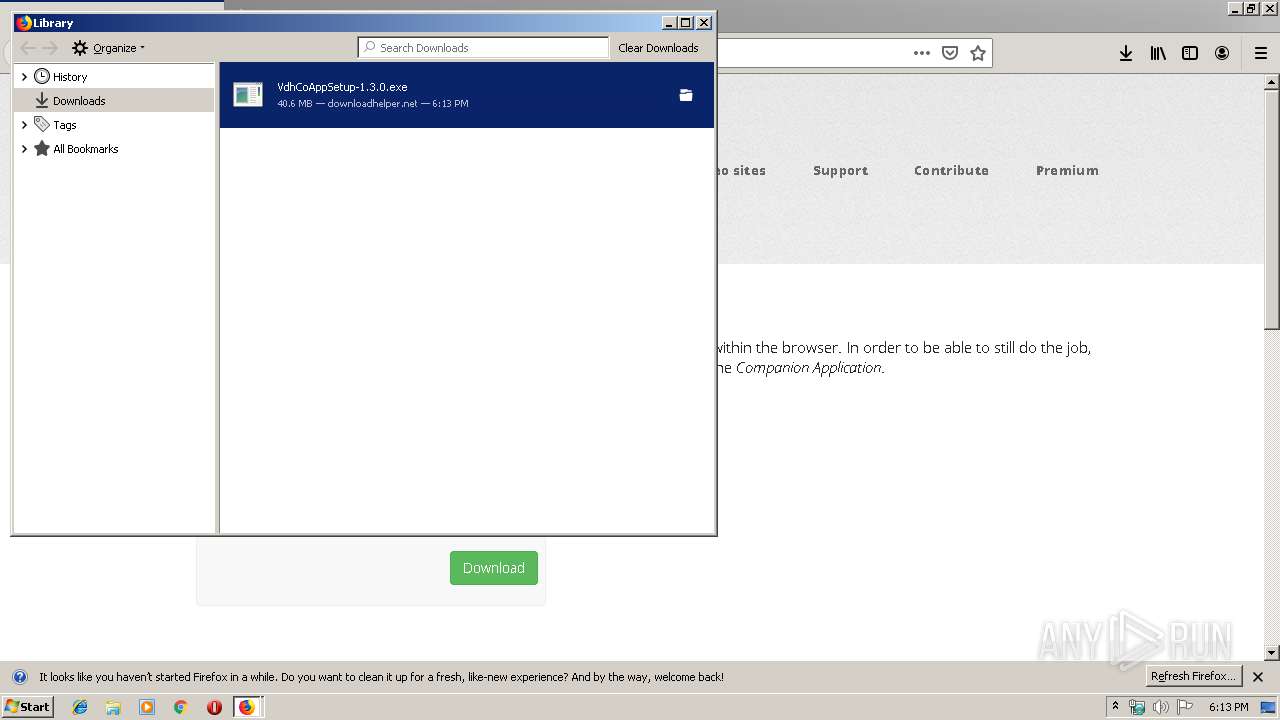Expand the History tree node

(x=24, y=77)
